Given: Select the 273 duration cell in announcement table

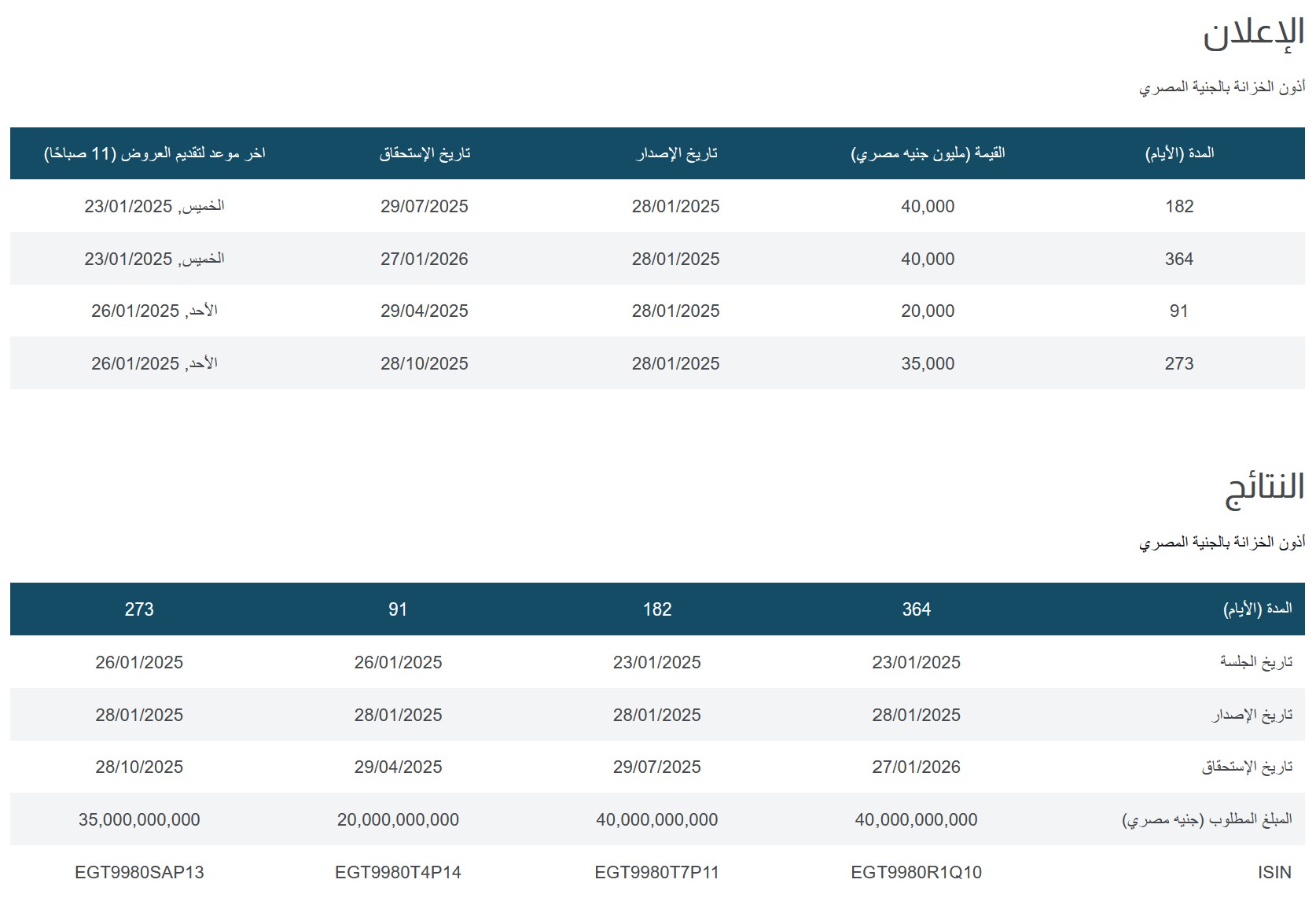Looking at the screenshot, I should click(x=1179, y=363).
